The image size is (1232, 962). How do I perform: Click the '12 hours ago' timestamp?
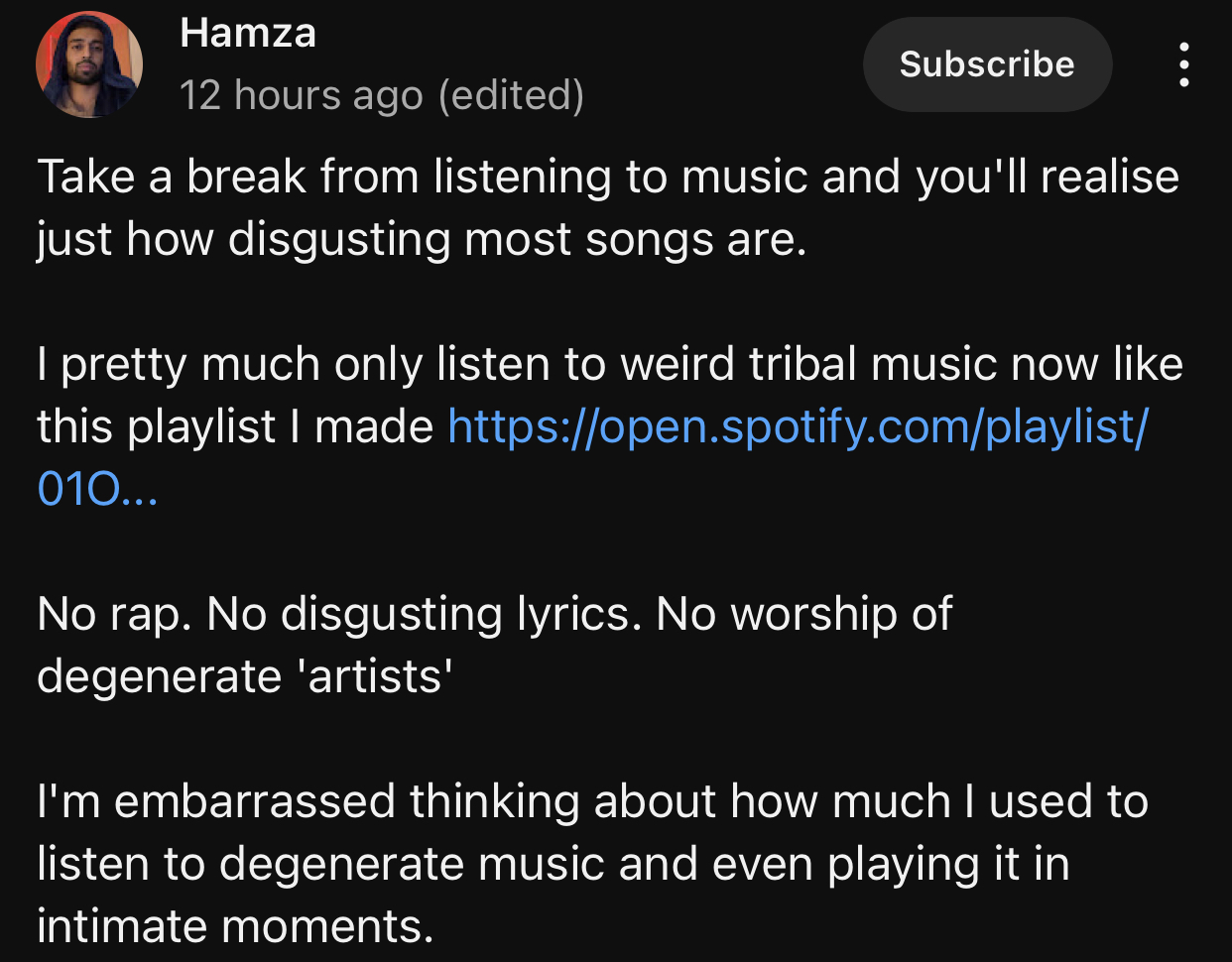point(302,95)
